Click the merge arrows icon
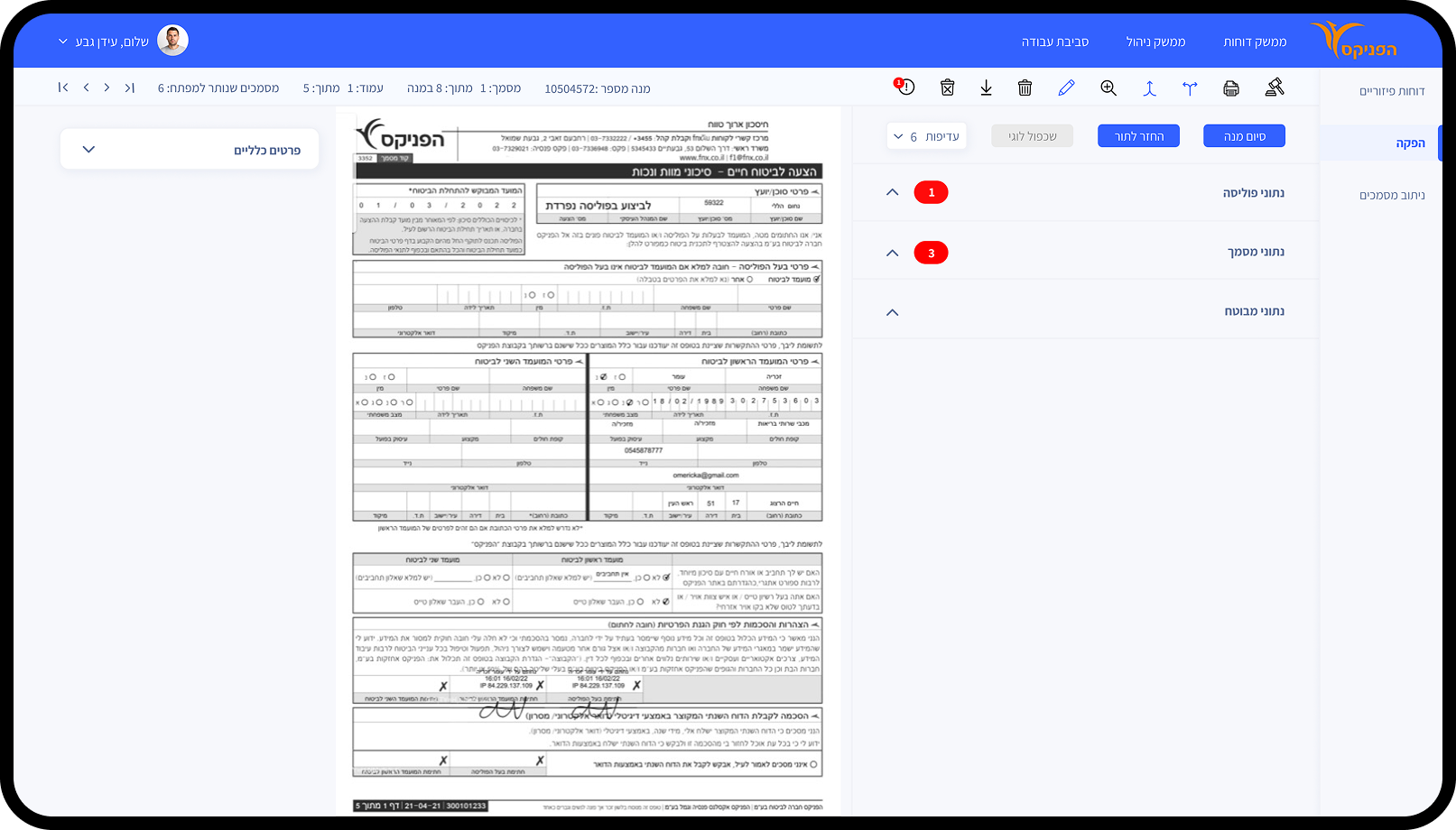1456x830 pixels. click(1149, 88)
